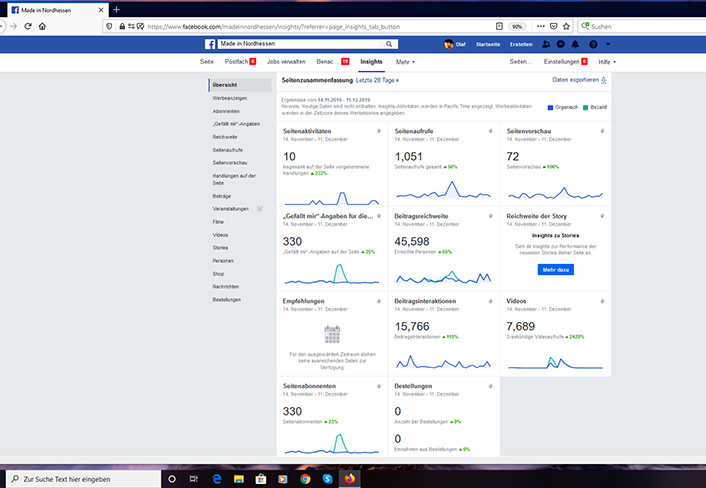Screen dimensions: 706x488
Task: Click info icon on Bestellungen card
Action: [490, 386]
